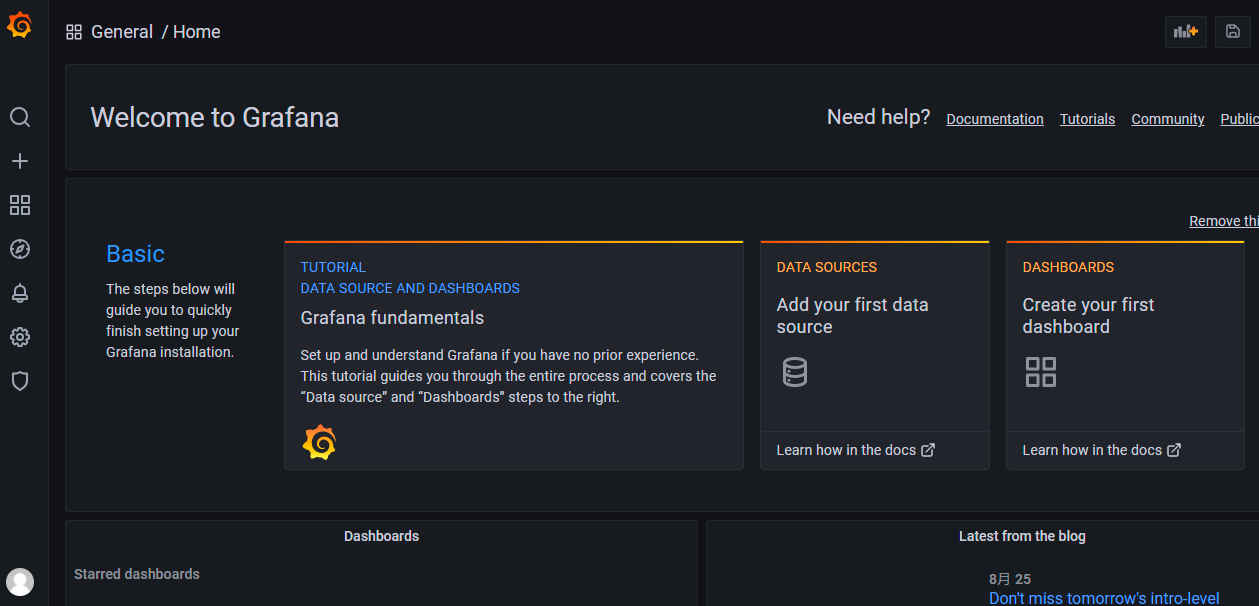
Task: Open the Tutorials link
Action: pyautogui.click(x=1087, y=119)
